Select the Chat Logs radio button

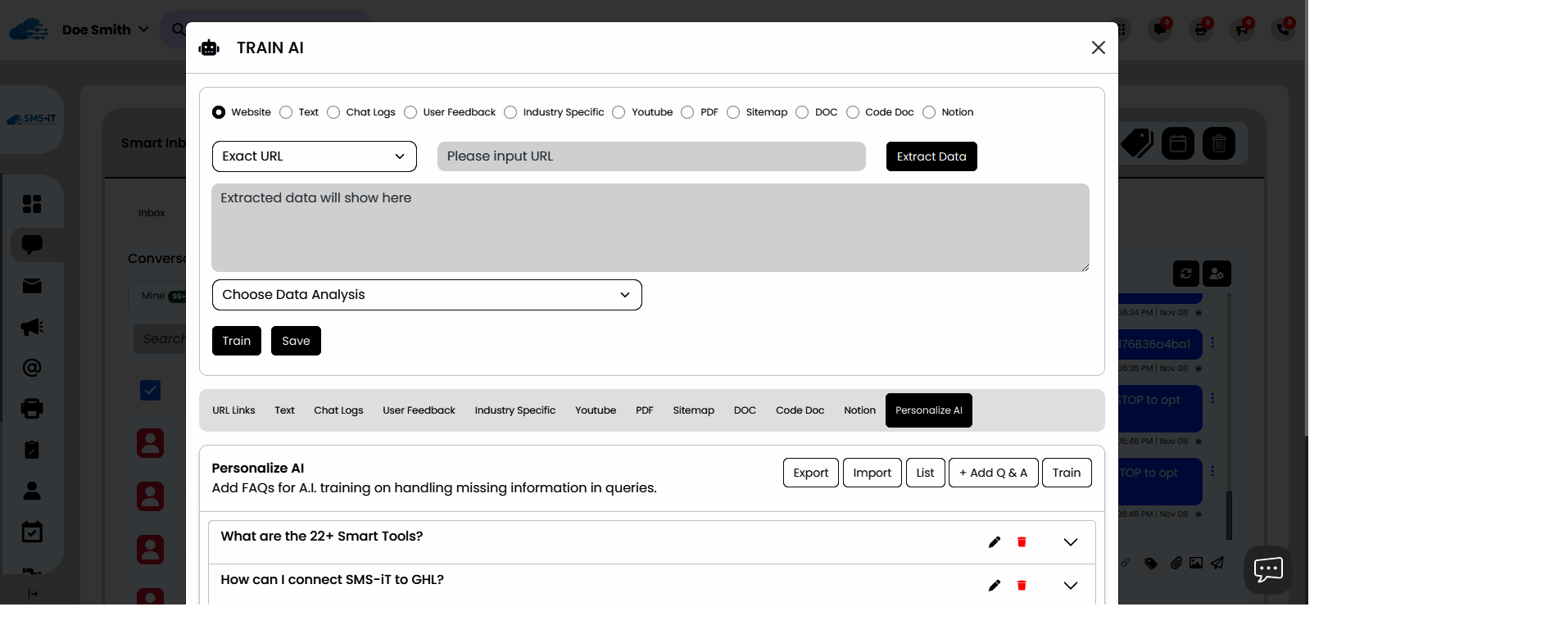pyautogui.click(x=333, y=112)
